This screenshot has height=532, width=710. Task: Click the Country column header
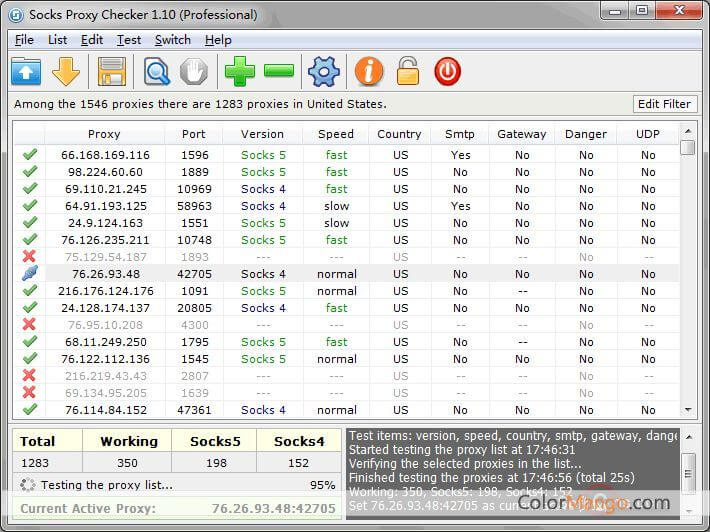click(399, 134)
